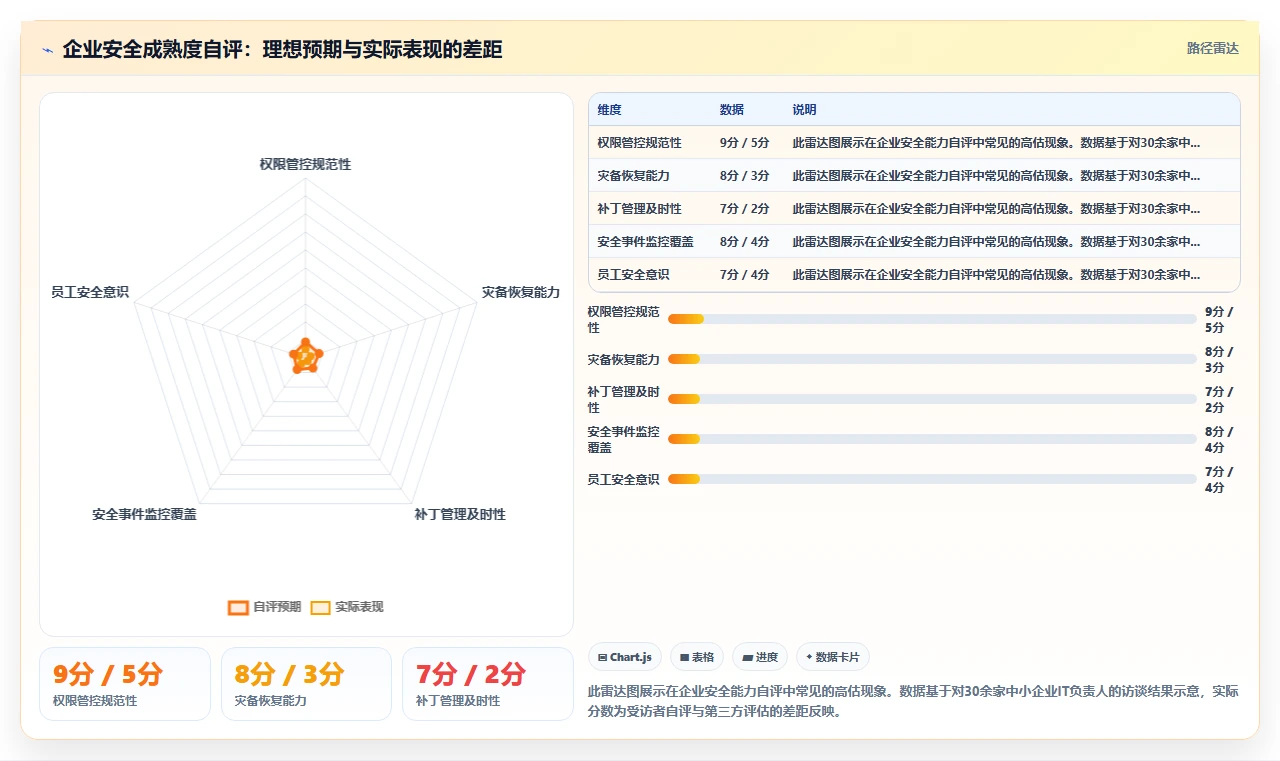Click the 说明 column header
1280x761 pixels.
(x=805, y=109)
